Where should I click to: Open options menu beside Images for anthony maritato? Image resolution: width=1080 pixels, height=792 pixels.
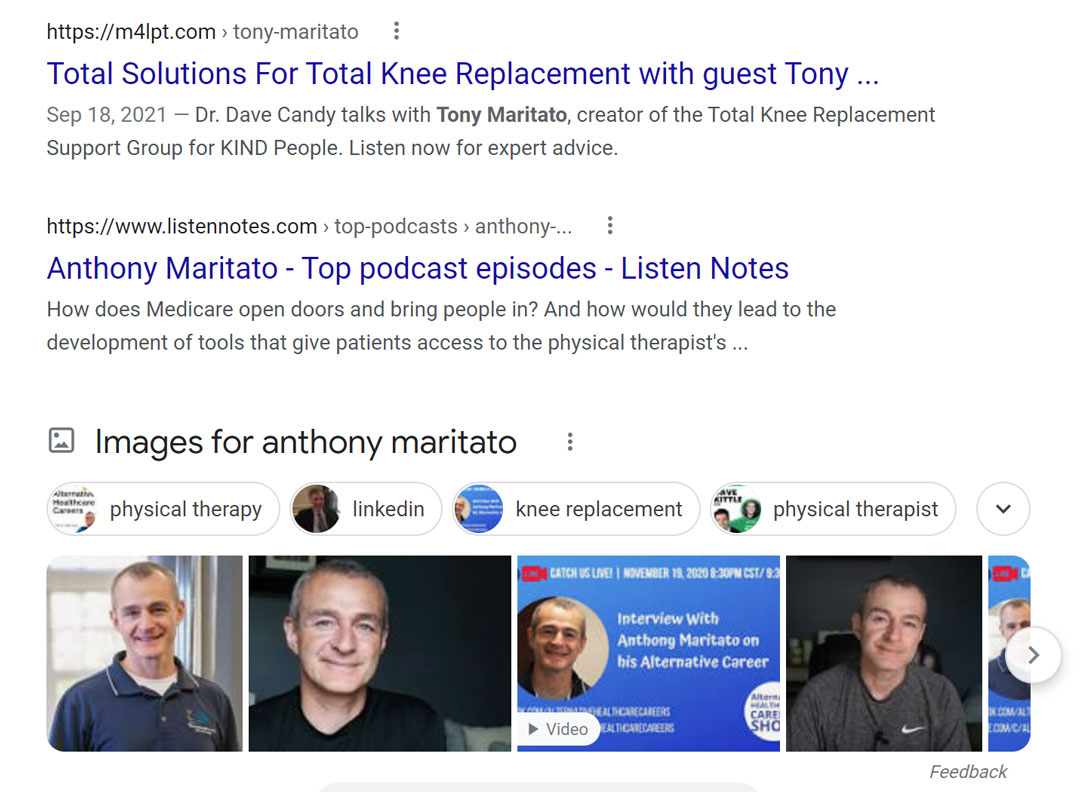tap(570, 442)
